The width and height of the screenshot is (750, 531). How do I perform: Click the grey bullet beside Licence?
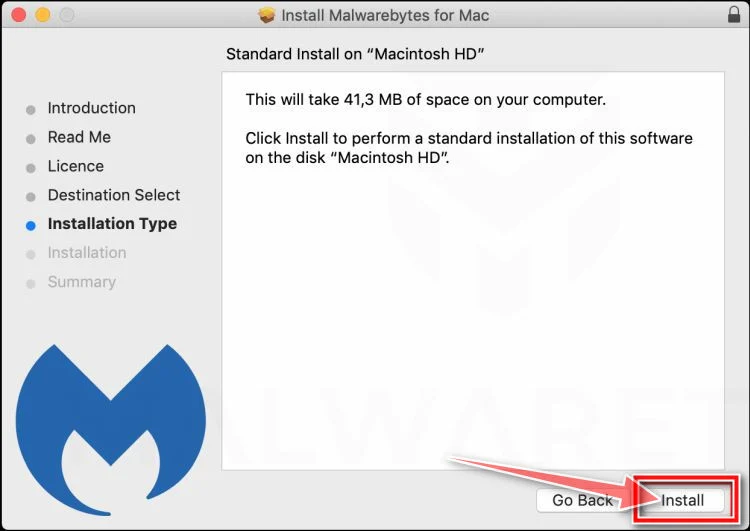coord(31,168)
